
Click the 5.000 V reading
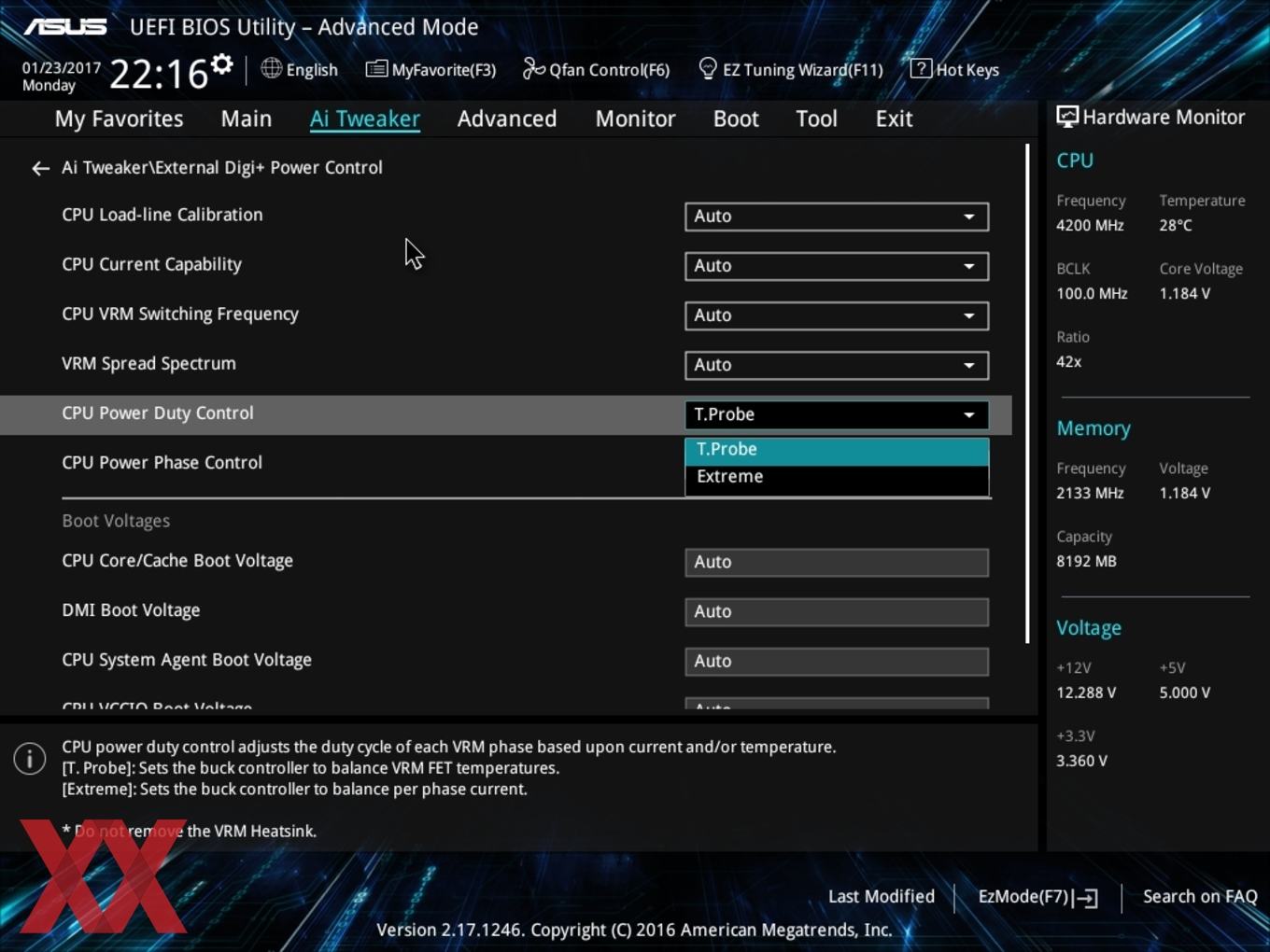[x=1185, y=693]
